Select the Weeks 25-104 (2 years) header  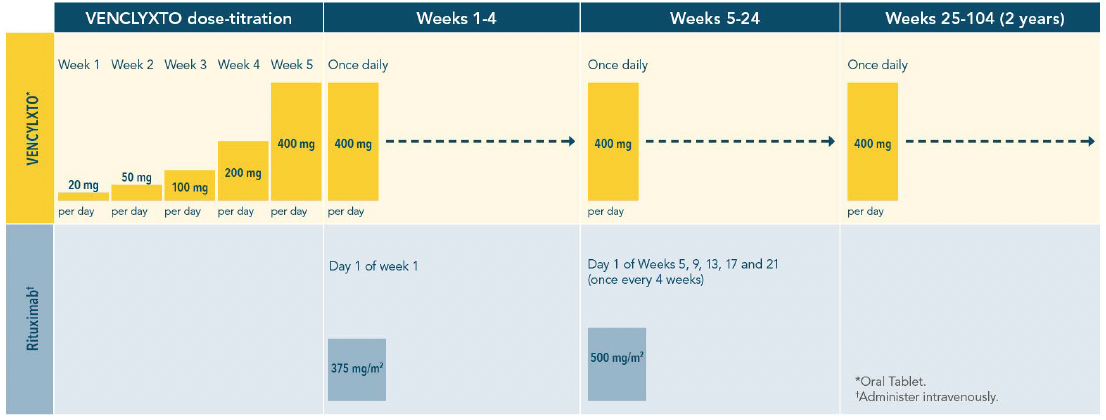pyautogui.click(x=973, y=19)
